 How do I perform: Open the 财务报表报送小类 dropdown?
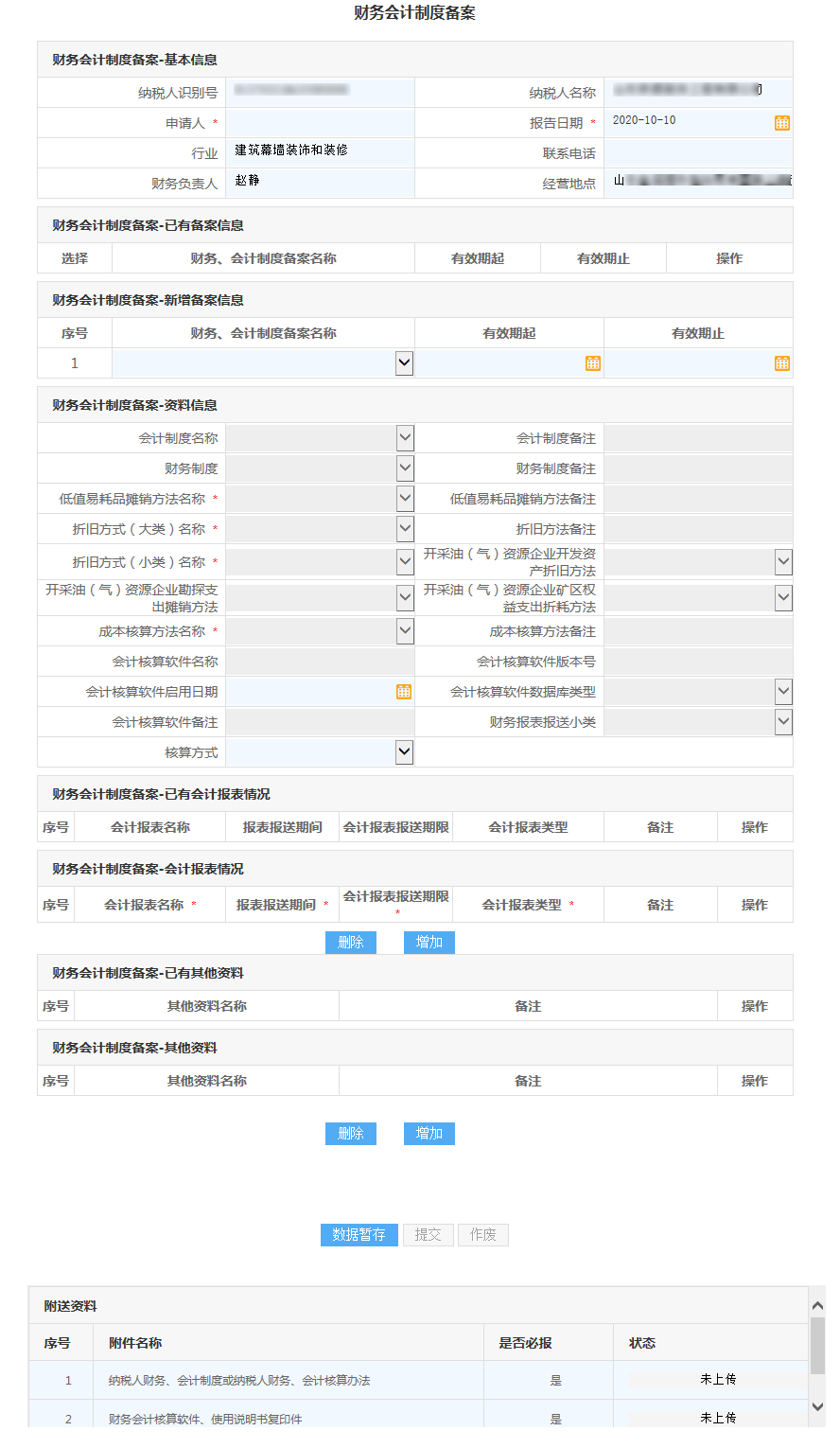[x=783, y=721]
